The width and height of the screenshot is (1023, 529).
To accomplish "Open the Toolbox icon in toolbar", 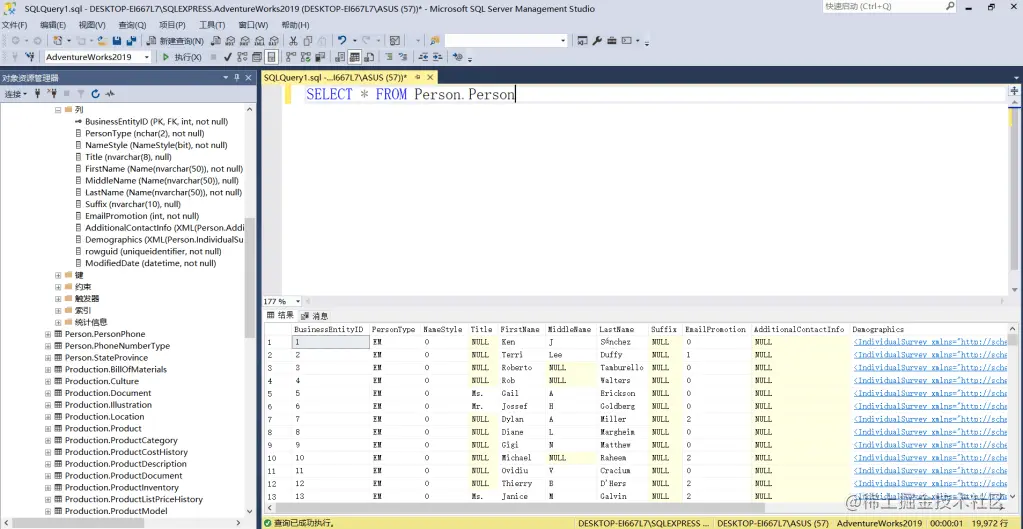I will point(612,40).
